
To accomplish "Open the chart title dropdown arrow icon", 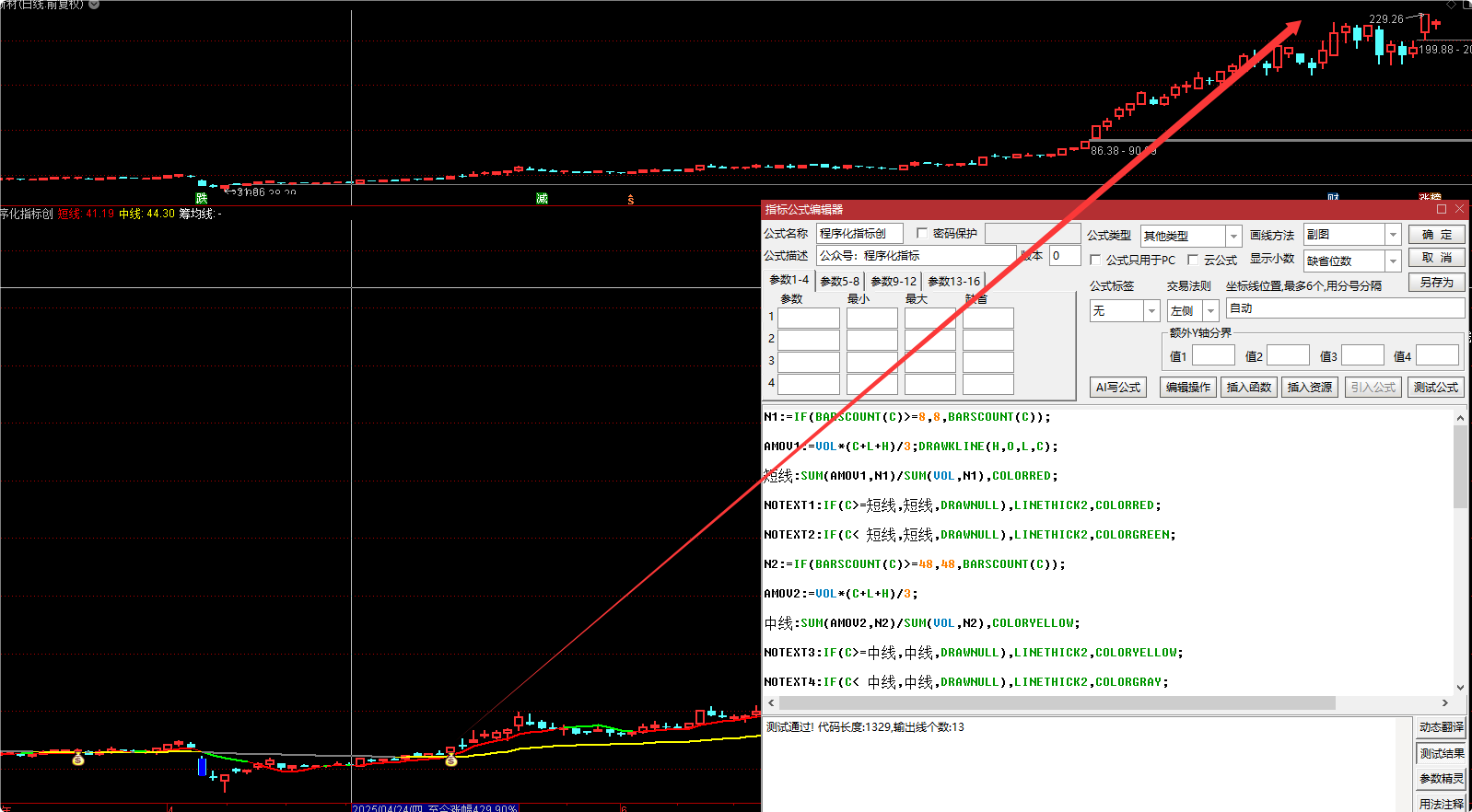I will (94, 5).
